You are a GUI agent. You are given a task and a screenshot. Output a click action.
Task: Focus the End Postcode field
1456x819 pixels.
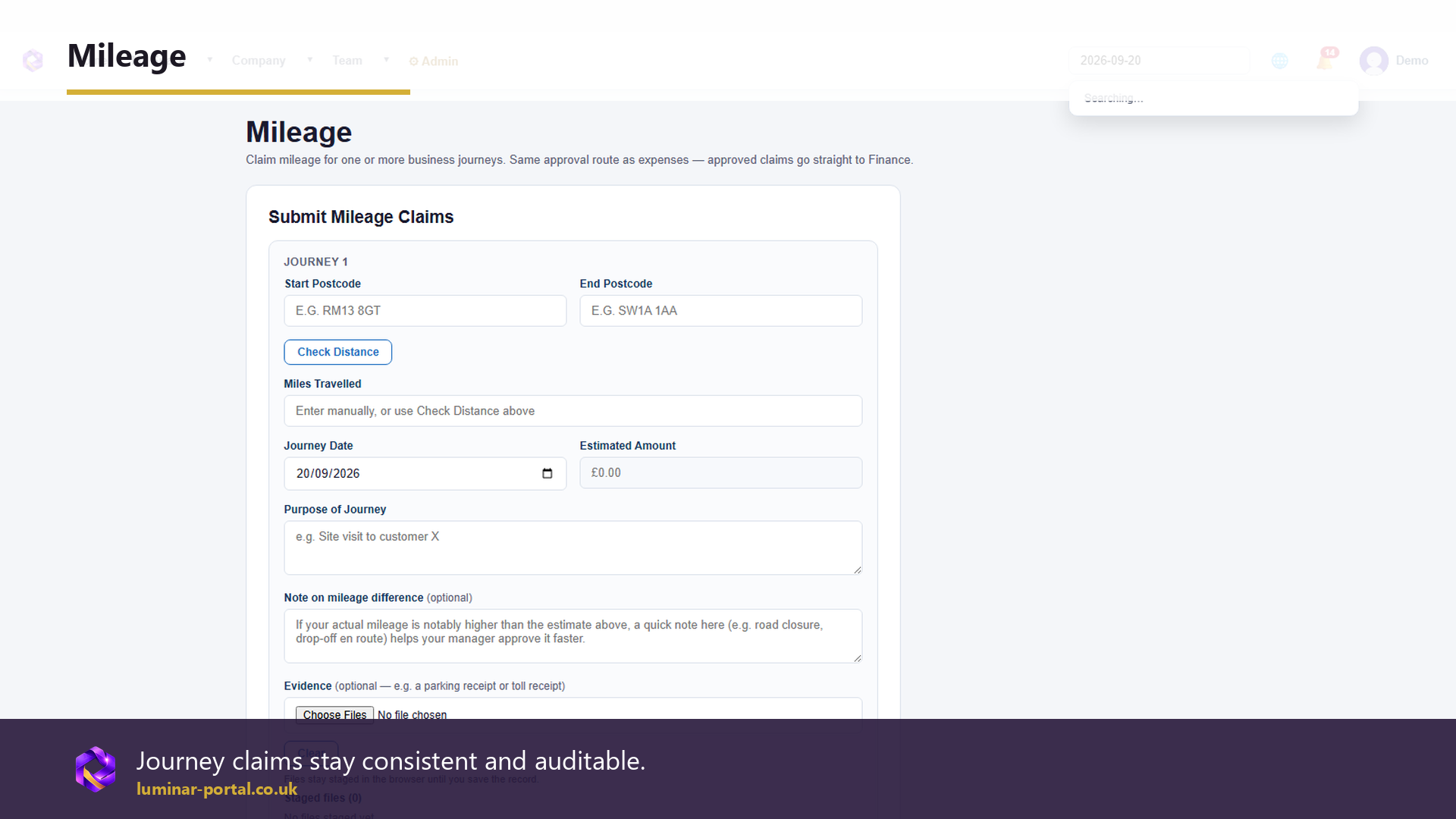[x=720, y=311]
